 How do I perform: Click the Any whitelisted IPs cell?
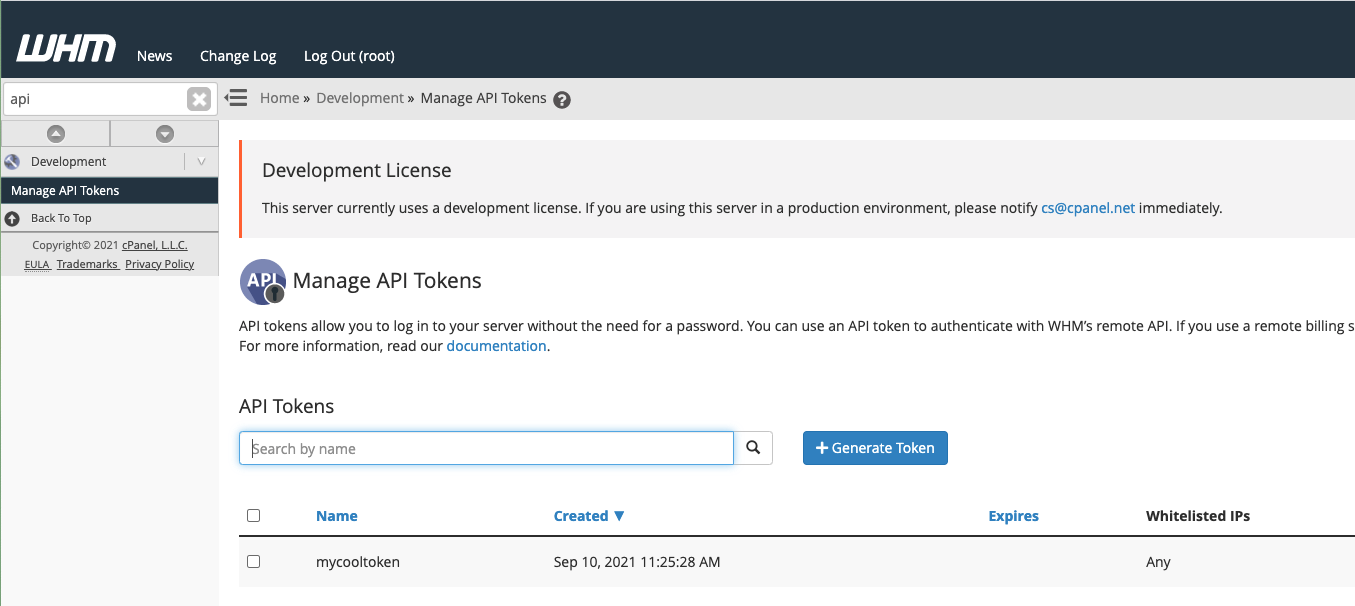click(x=1158, y=562)
